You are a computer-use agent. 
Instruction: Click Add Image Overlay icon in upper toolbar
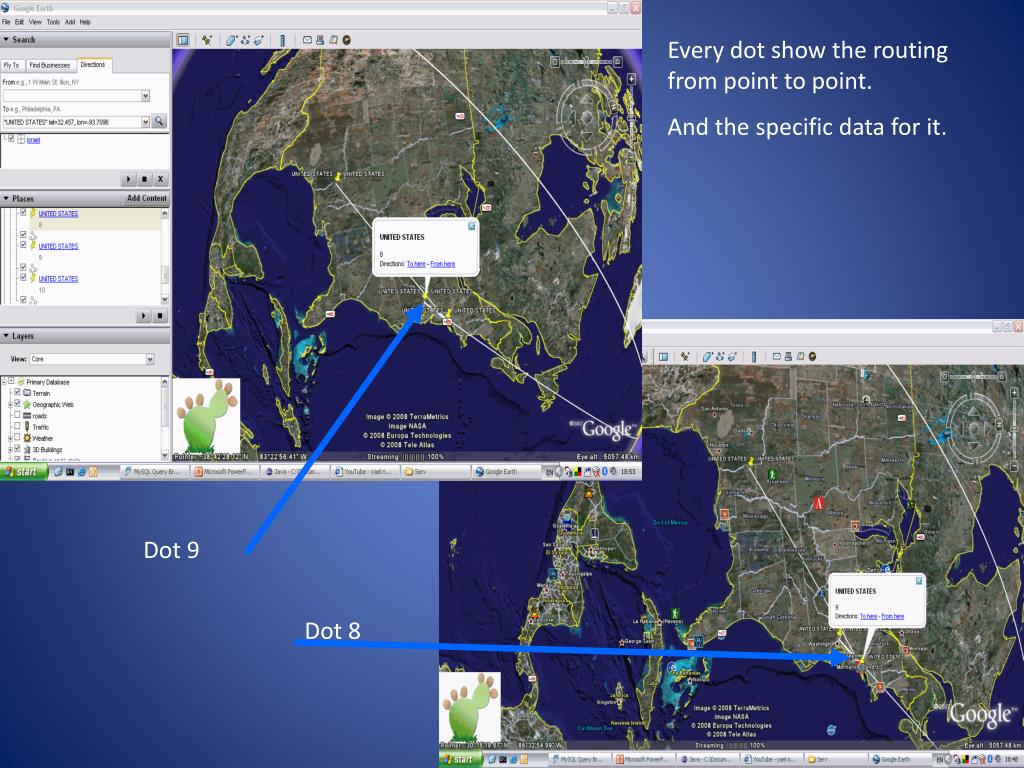(259, 40)
